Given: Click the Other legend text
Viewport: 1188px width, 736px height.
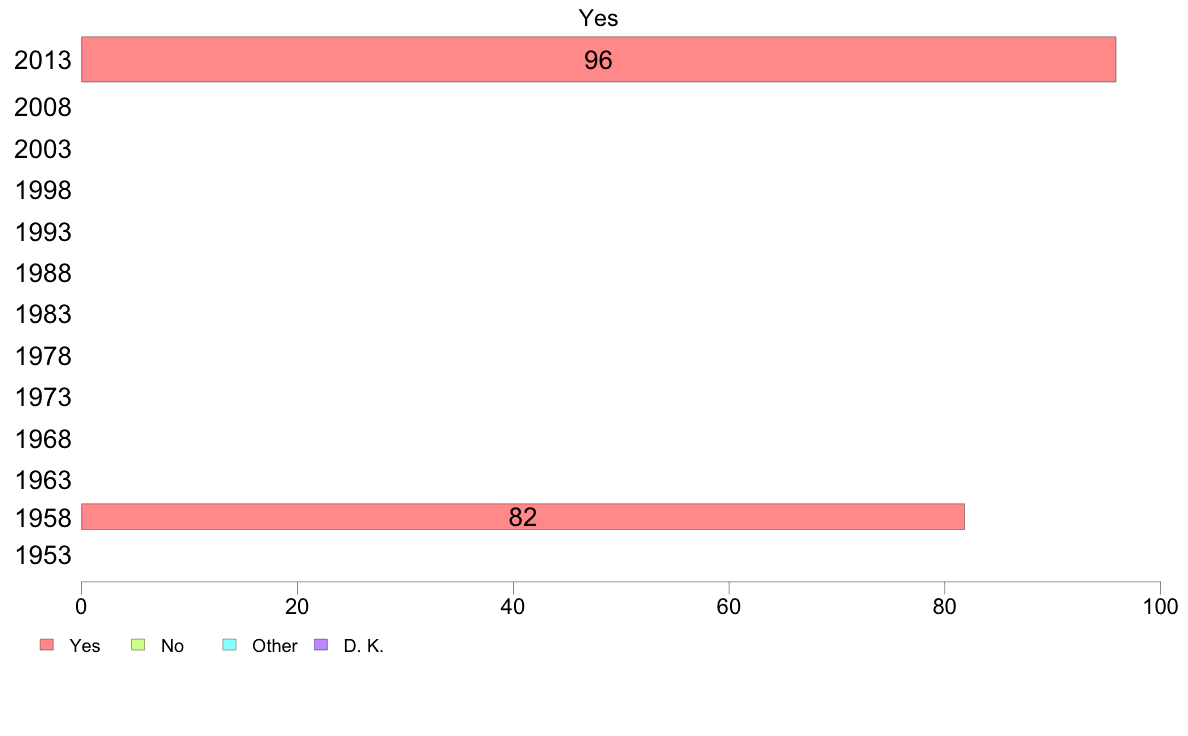Looking at the screenshot, I should pyautogui.click(x=274, y=646).
